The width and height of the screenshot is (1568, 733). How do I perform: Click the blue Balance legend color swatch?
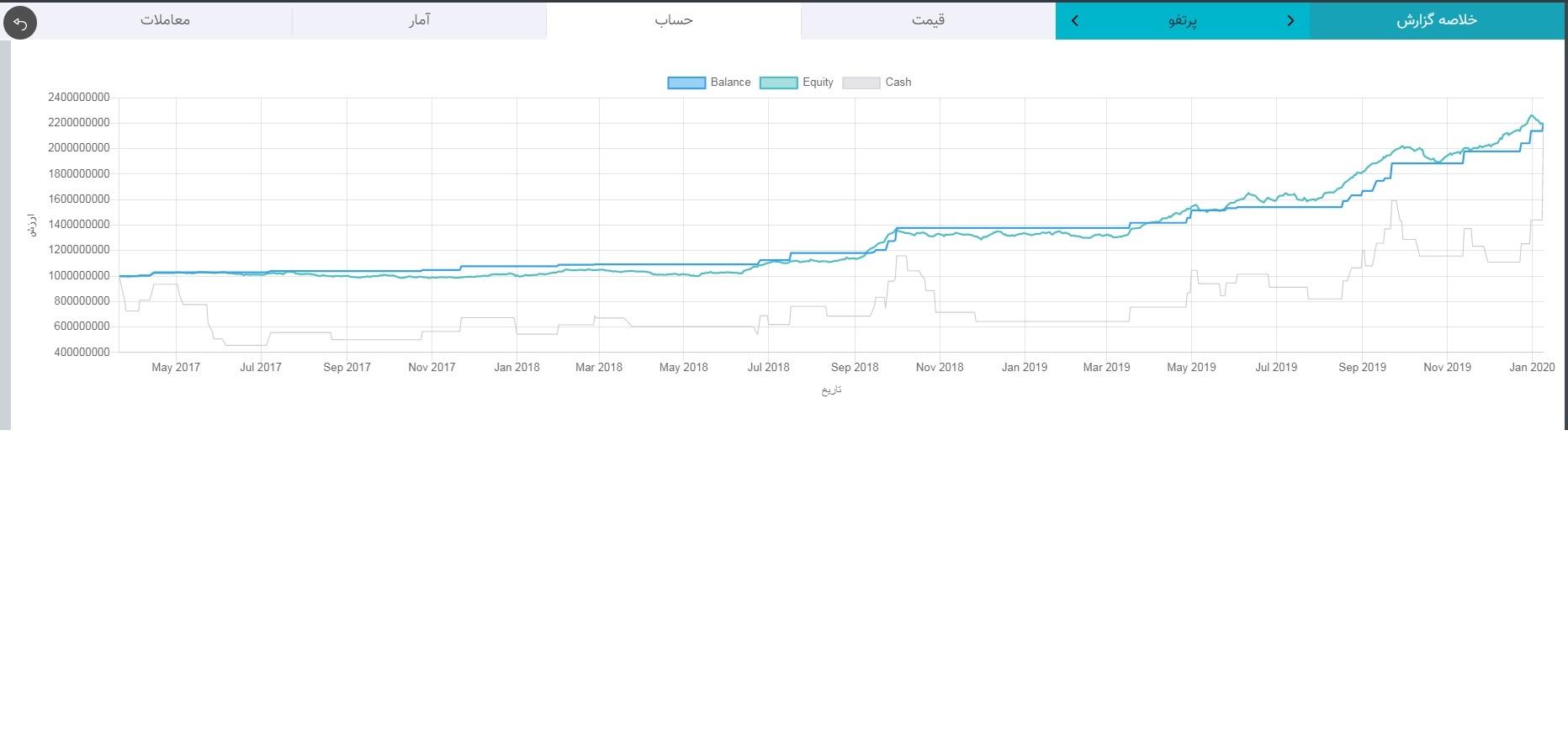(686, 82)
